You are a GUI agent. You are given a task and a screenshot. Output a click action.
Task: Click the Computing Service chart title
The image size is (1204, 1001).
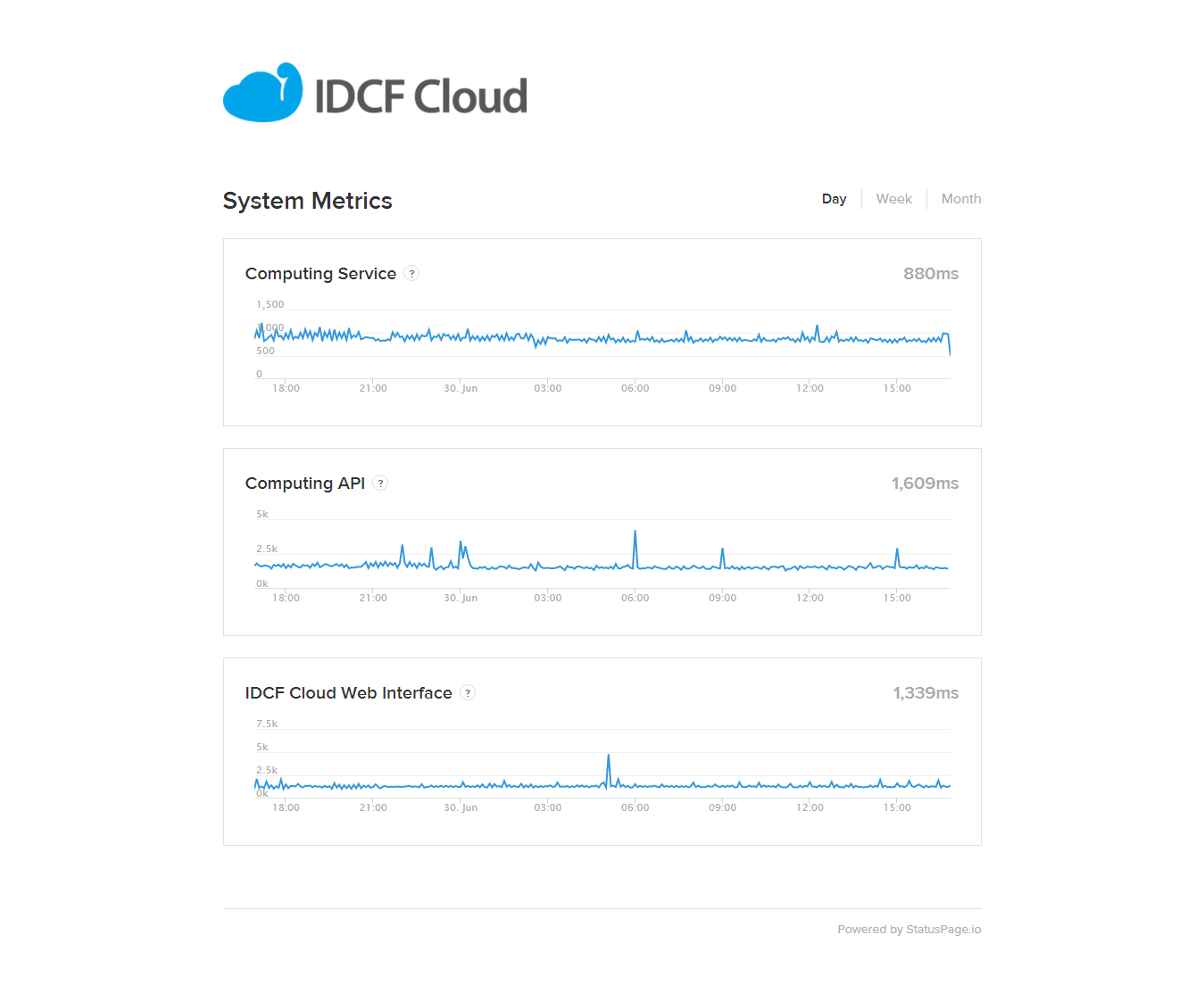click(320, 274)
